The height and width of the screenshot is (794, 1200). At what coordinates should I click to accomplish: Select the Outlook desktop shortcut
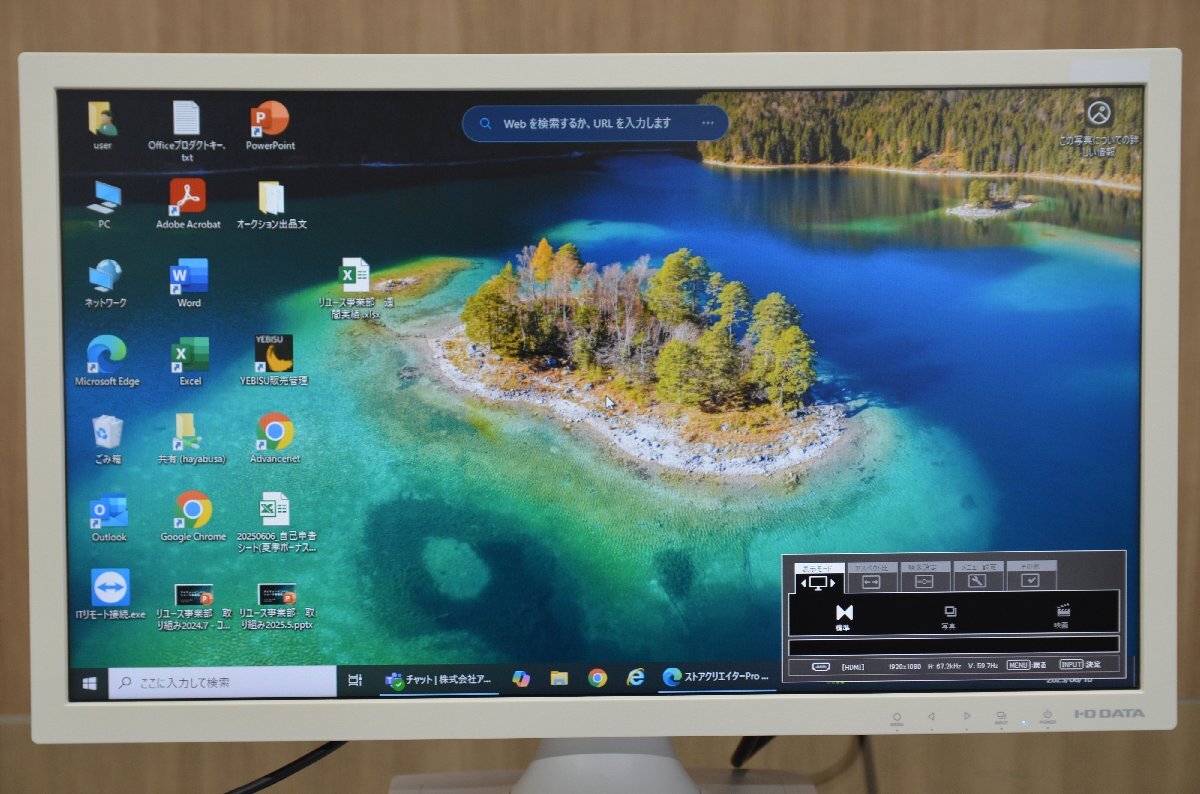[x=109, y=518]
